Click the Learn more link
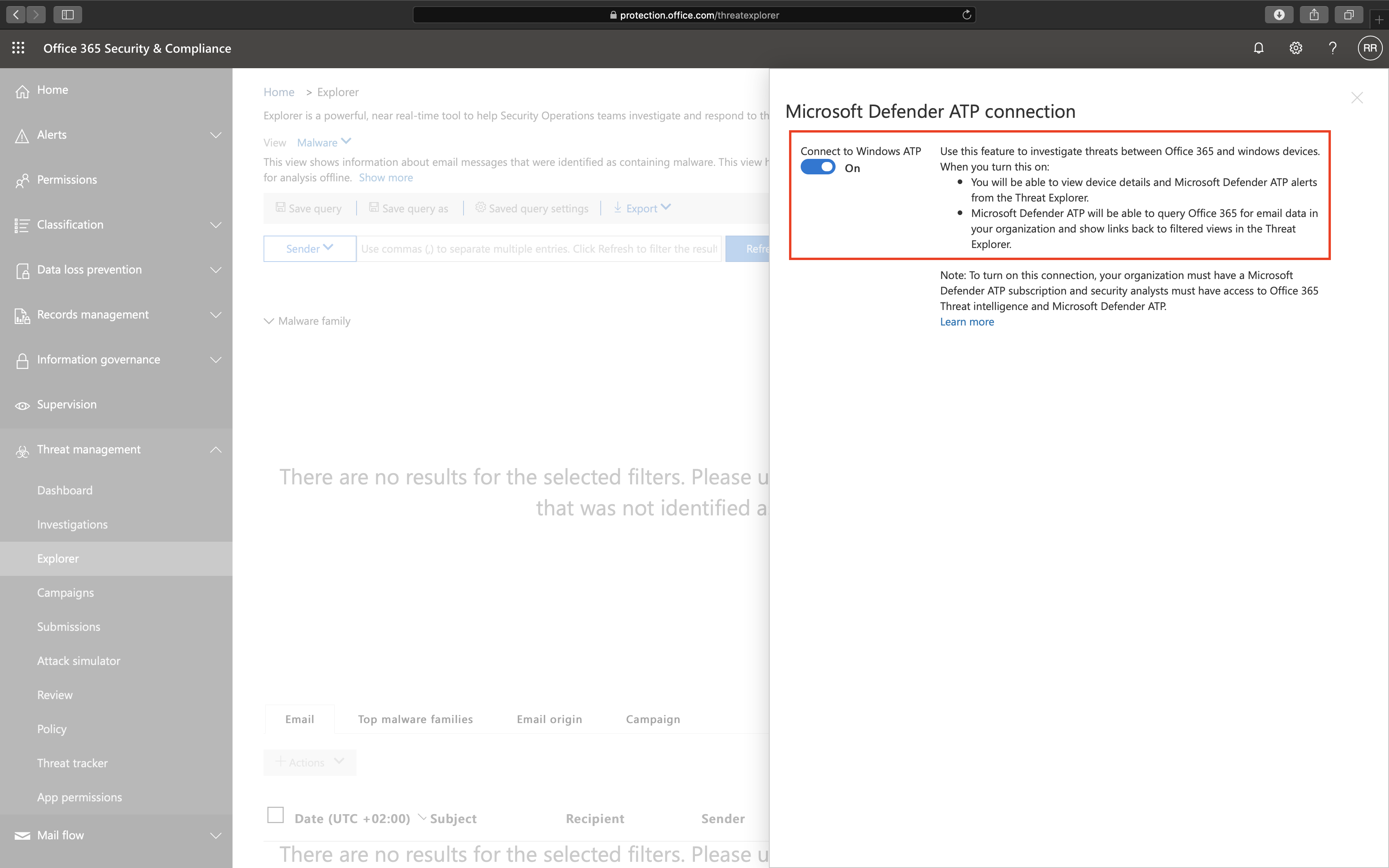 966,322
